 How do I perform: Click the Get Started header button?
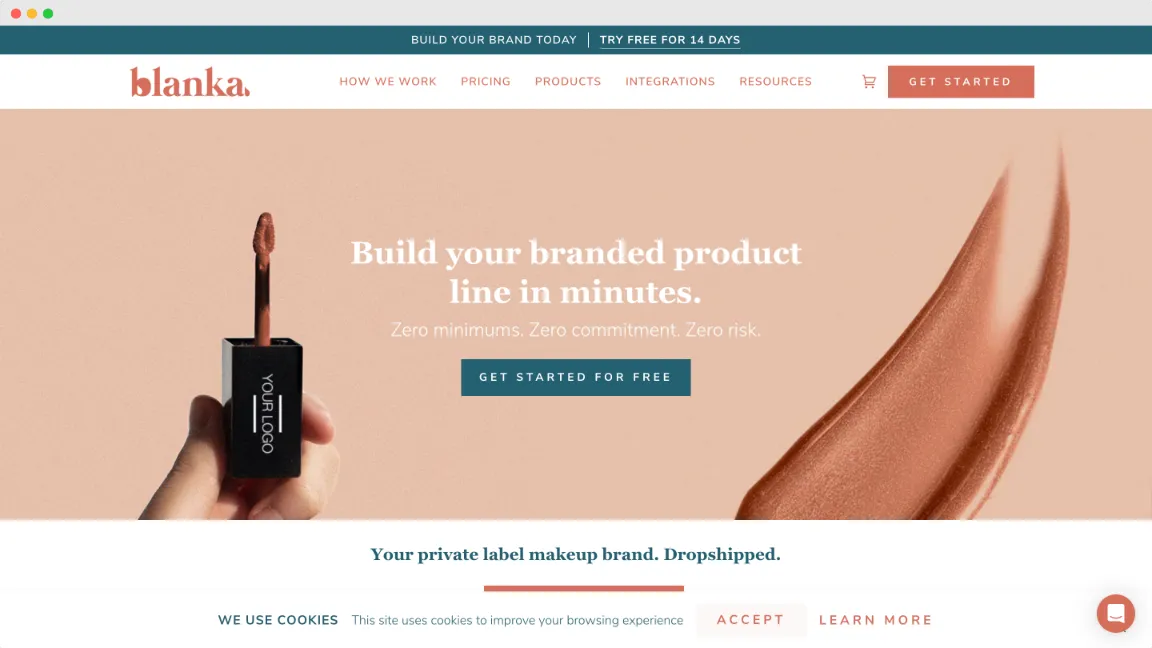pyautogui.click(x=960, y=82)
